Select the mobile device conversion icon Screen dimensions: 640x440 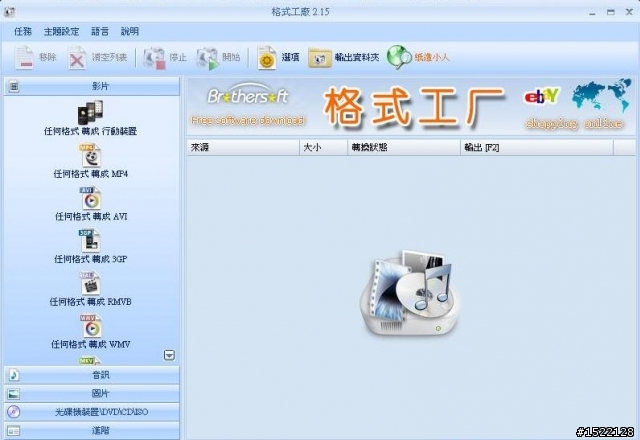pyautogui.click(x=91, y=112)
